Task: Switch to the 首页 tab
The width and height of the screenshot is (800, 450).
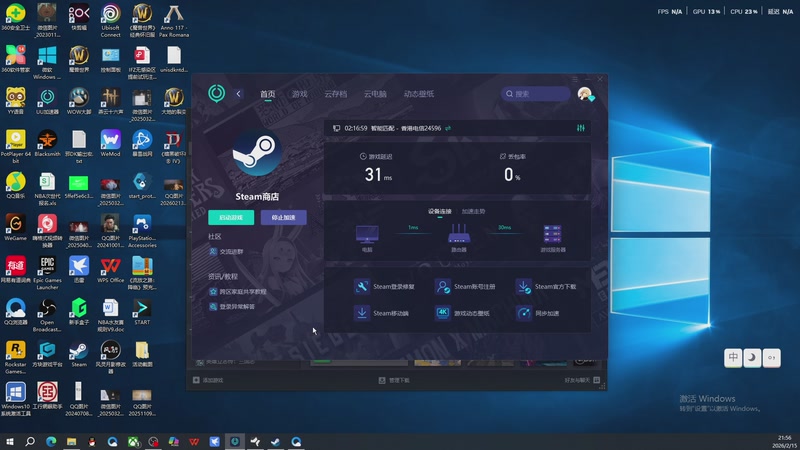Action: point(267,94)
